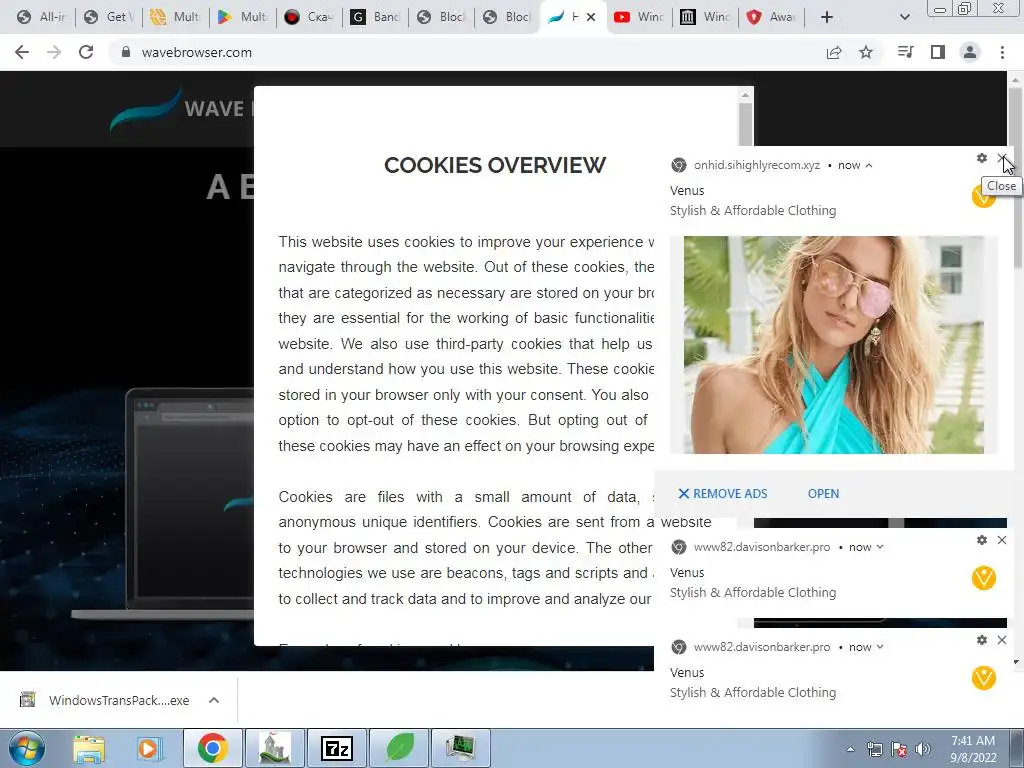Viewport: 1024px width, 768px height.
Task: Click the padlock site info icon
Action: point(126,52)
